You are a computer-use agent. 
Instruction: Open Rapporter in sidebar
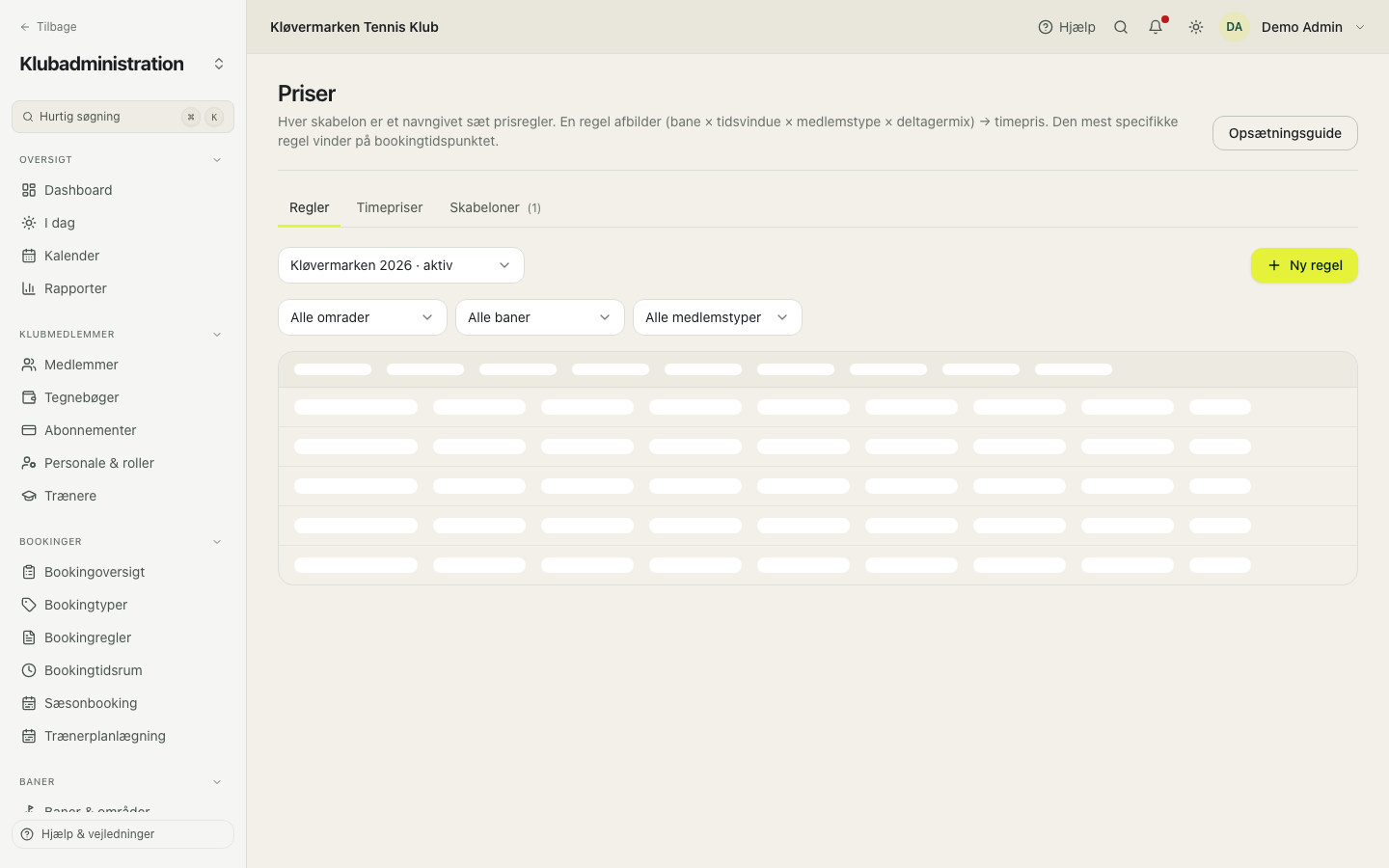pos(123,288)
